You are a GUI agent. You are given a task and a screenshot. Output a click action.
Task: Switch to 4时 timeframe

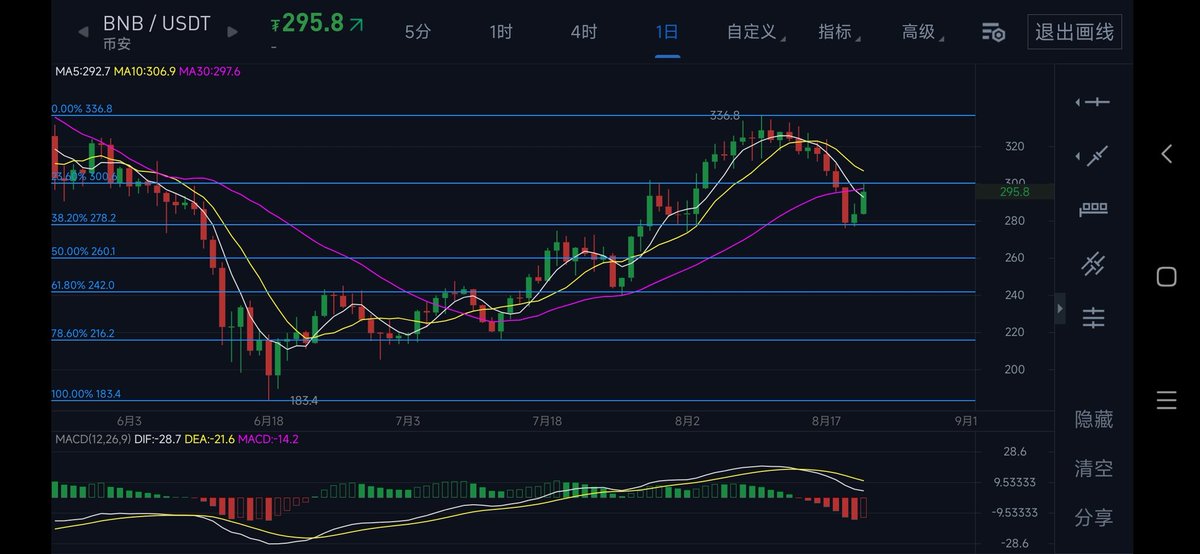tap(584, 32)
